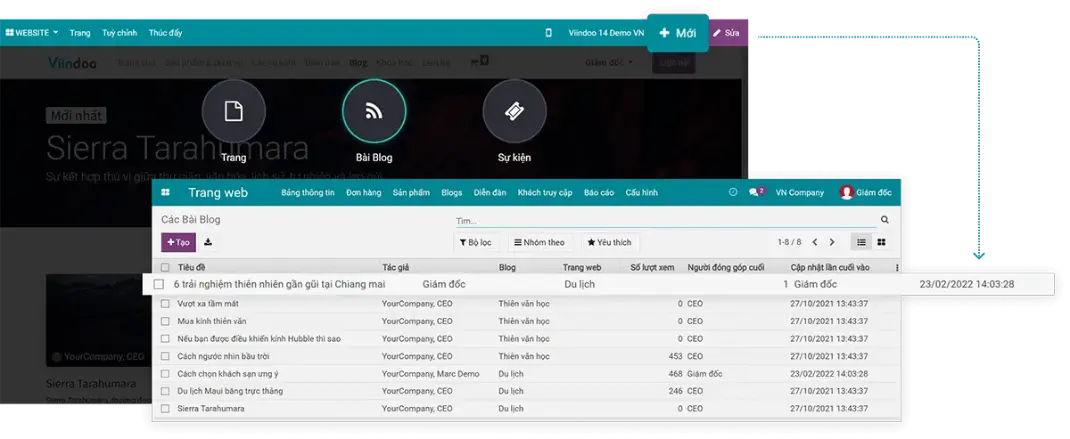Tick the checkbox for Vượt xa tầm mắt

pyautogui.click(x=165, y=303)
